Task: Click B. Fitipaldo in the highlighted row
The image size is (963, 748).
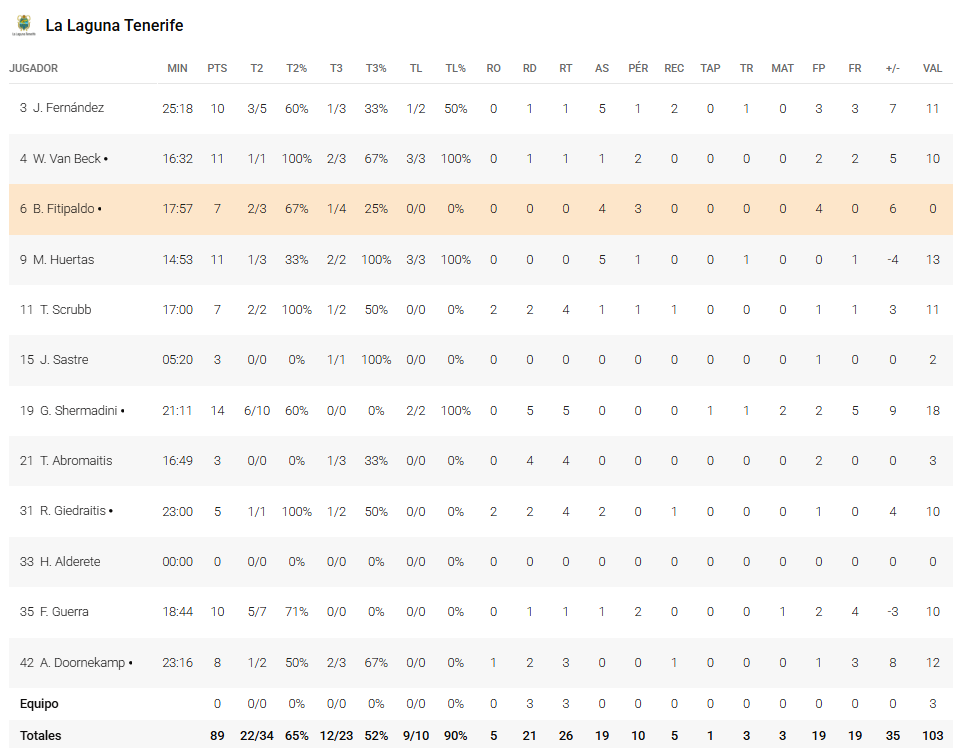Action: click(64, 209)
